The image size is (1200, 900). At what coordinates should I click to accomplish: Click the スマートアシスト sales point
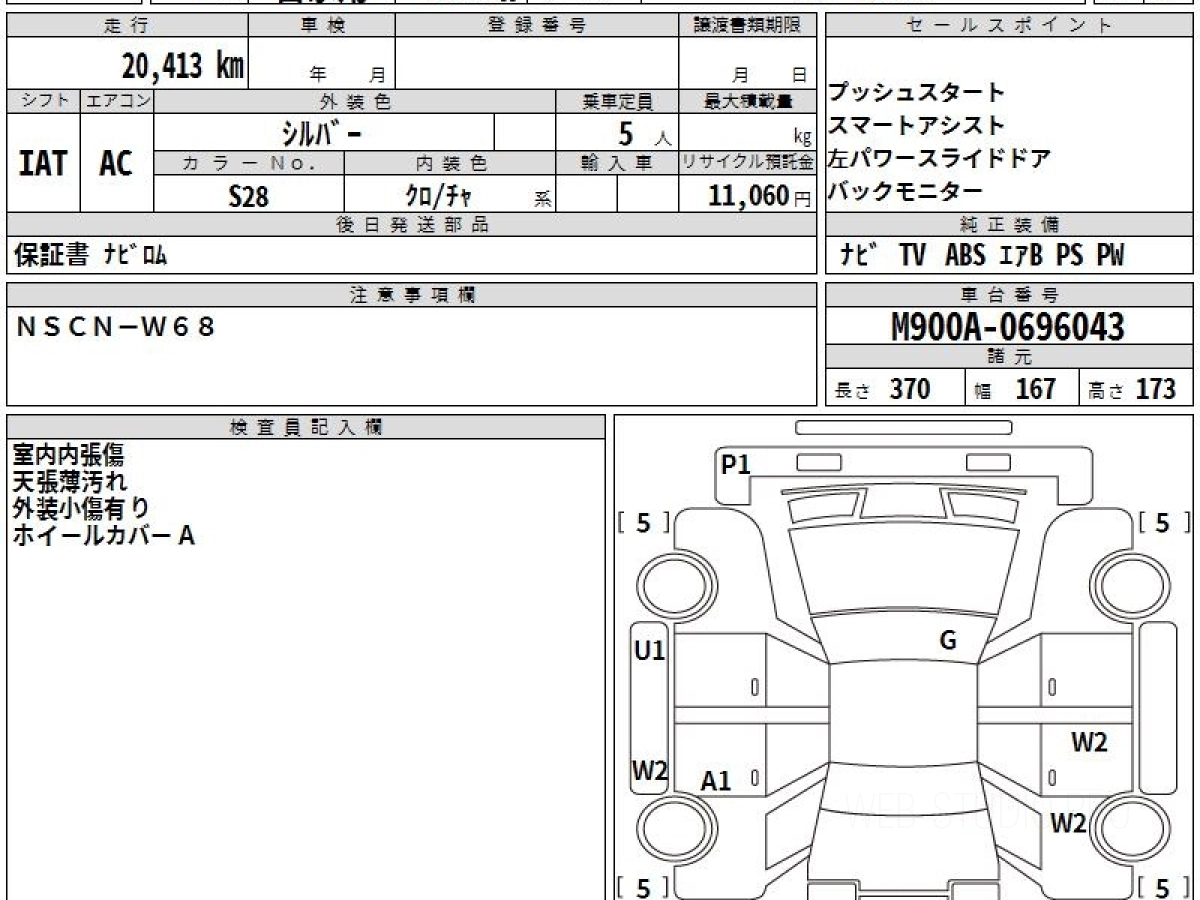click(x=916, y=126)
